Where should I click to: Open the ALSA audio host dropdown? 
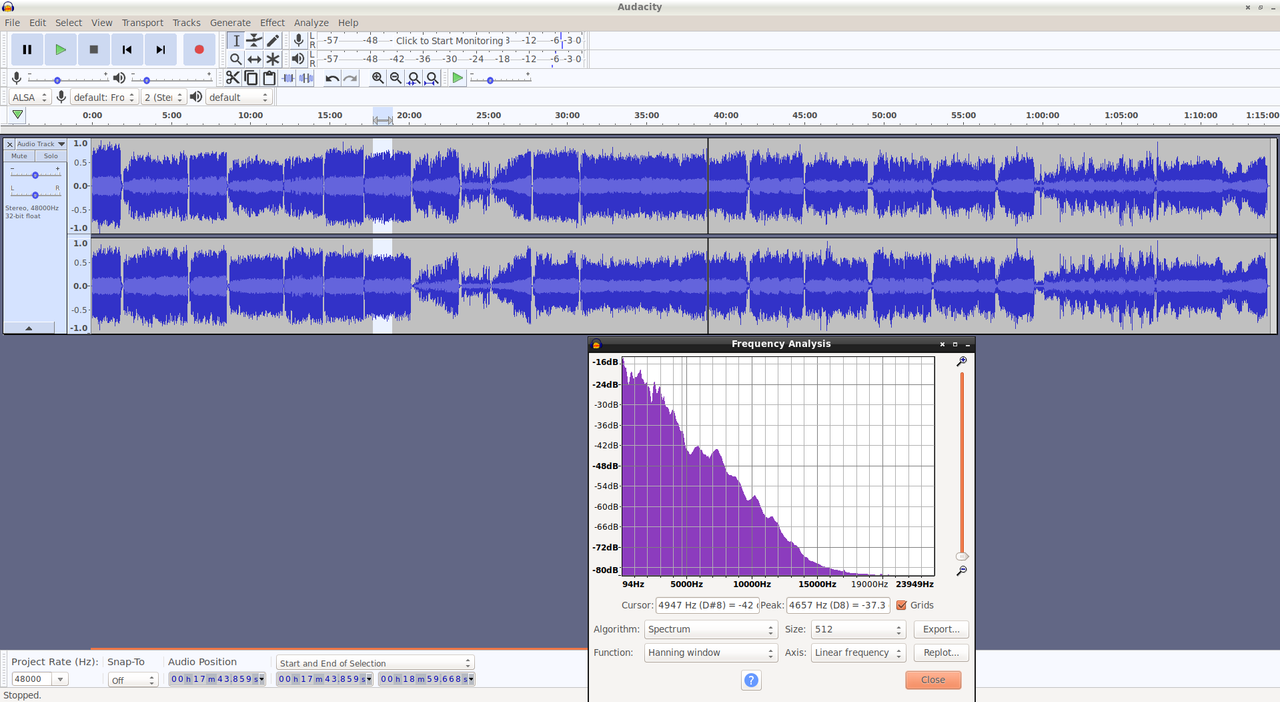coord(30,97)
